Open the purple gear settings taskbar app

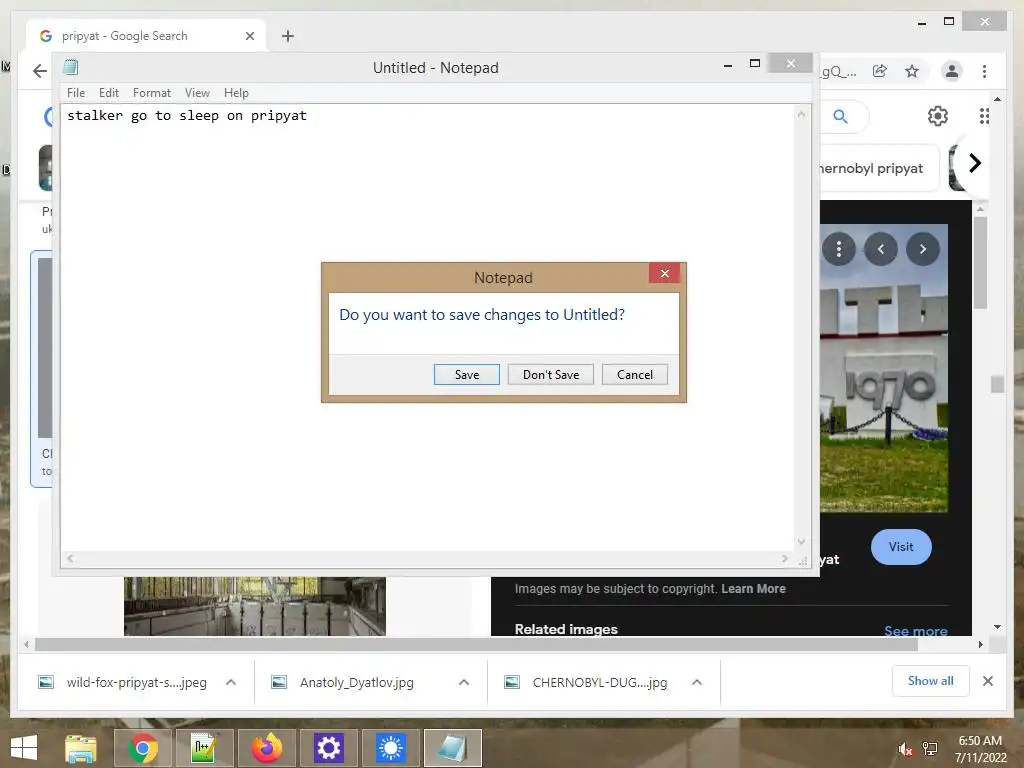(x=328, y=748)
